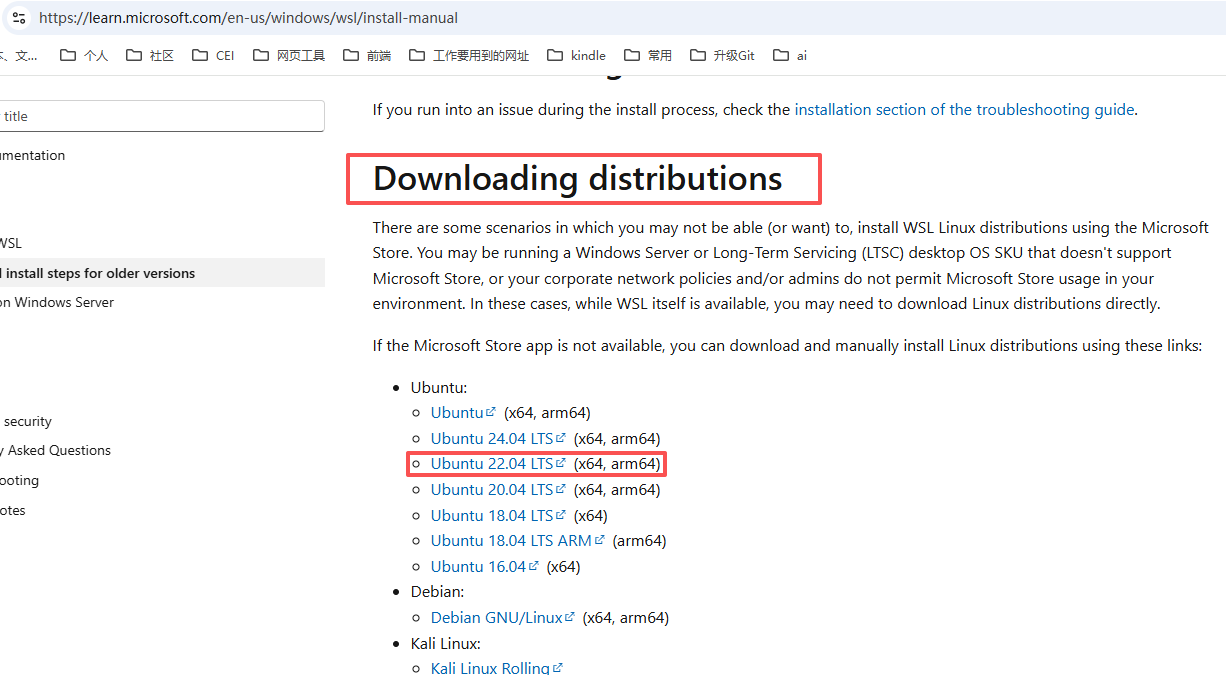Open the install steps for older versions item

[162, 273]
